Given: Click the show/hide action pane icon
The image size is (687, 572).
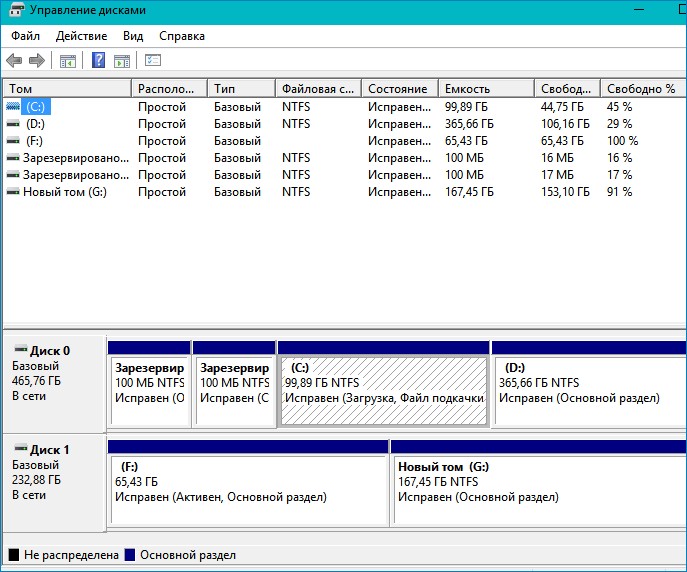Looking at the screenshot, I should point(122,61).
